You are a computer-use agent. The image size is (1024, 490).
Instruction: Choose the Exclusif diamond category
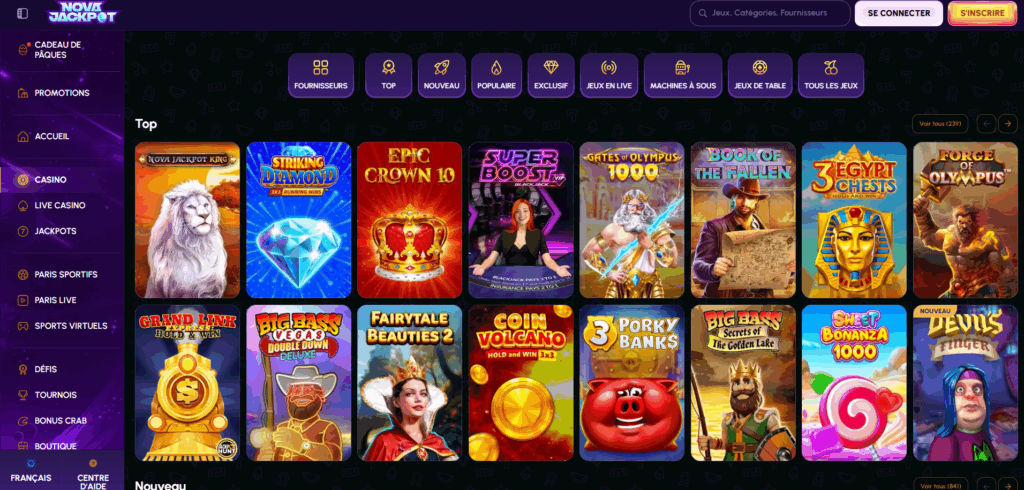(551, 76)
